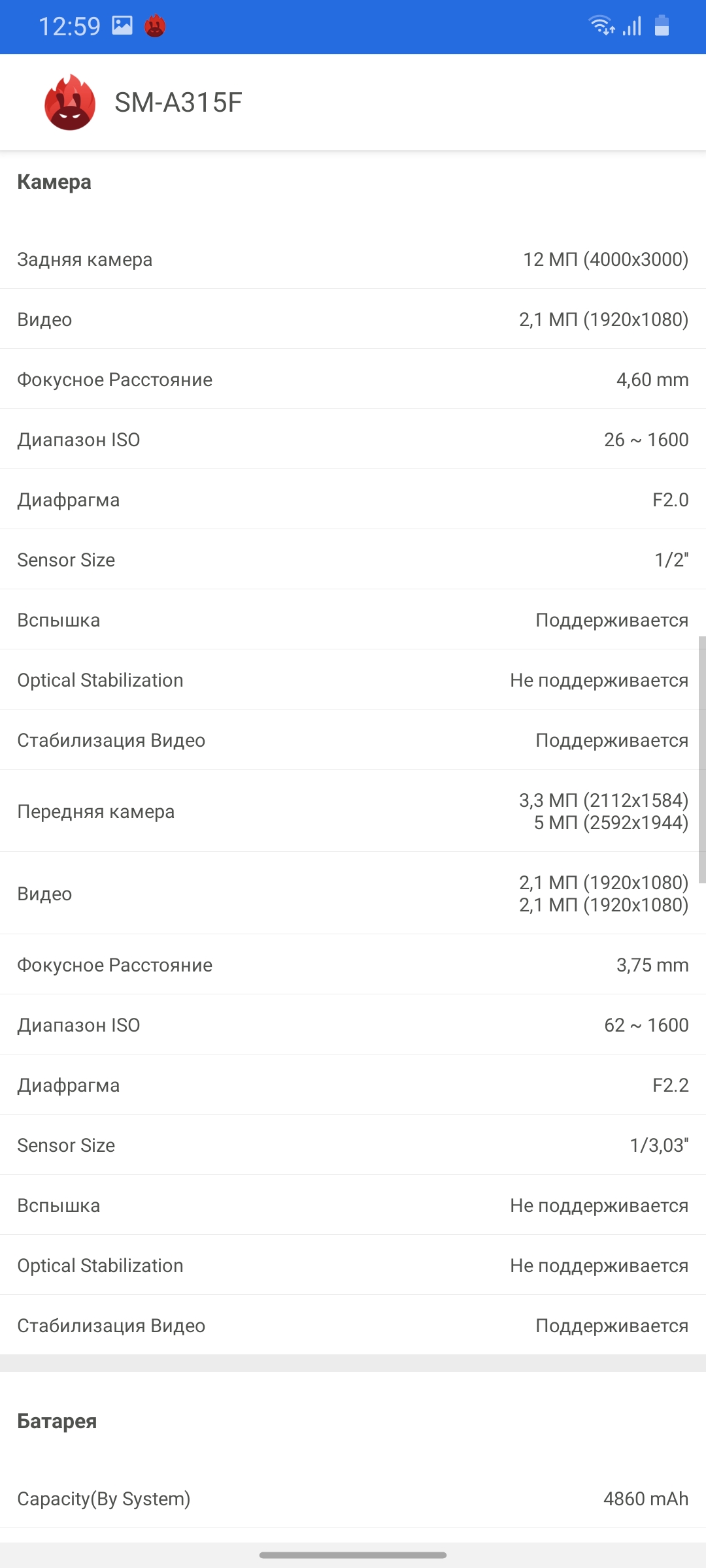Tap the bottom navigation gesture handle
Screen dimensions: 706x1568
pos(353,1555)
